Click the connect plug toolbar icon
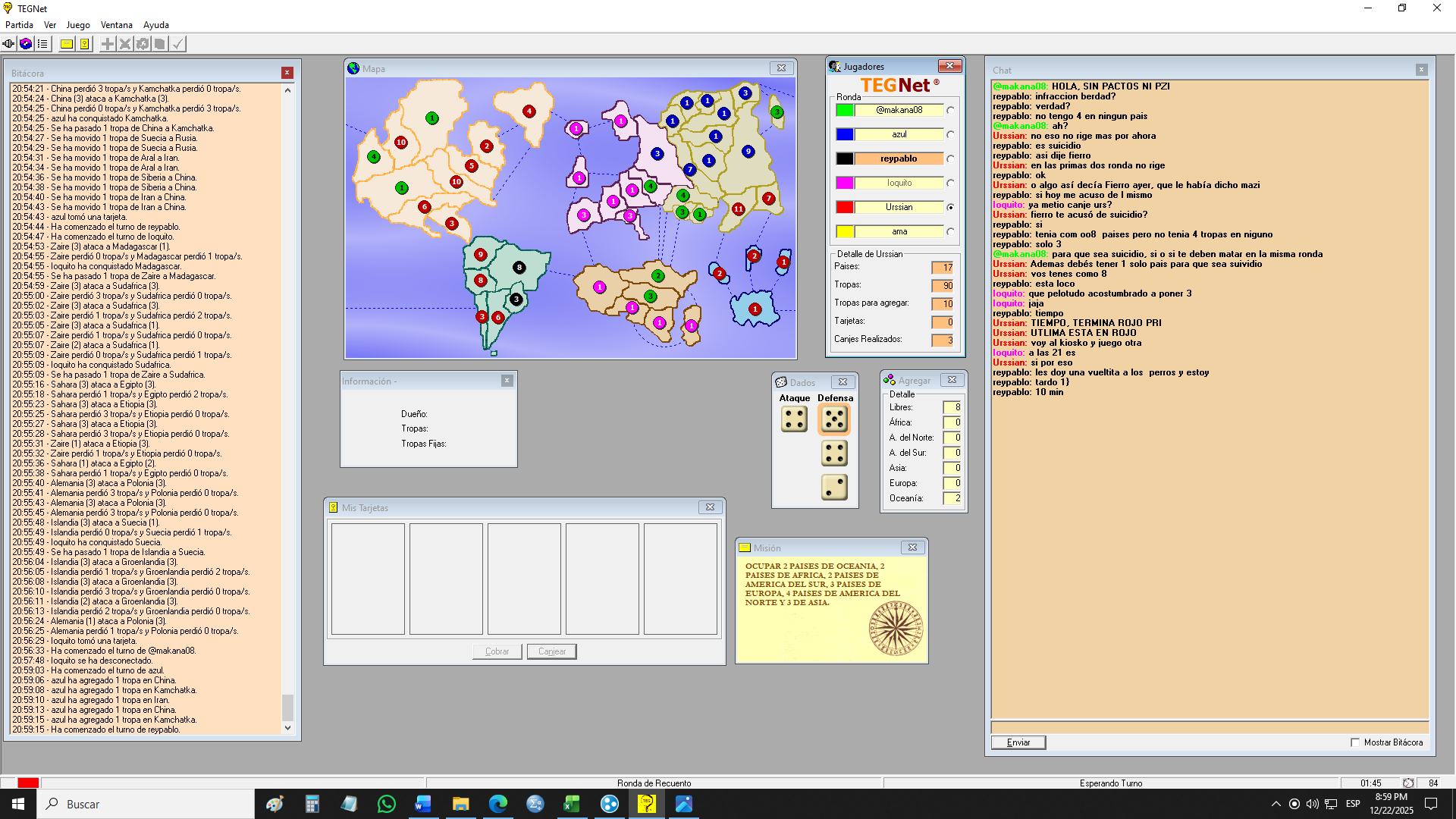 click(x=8, y=44)
